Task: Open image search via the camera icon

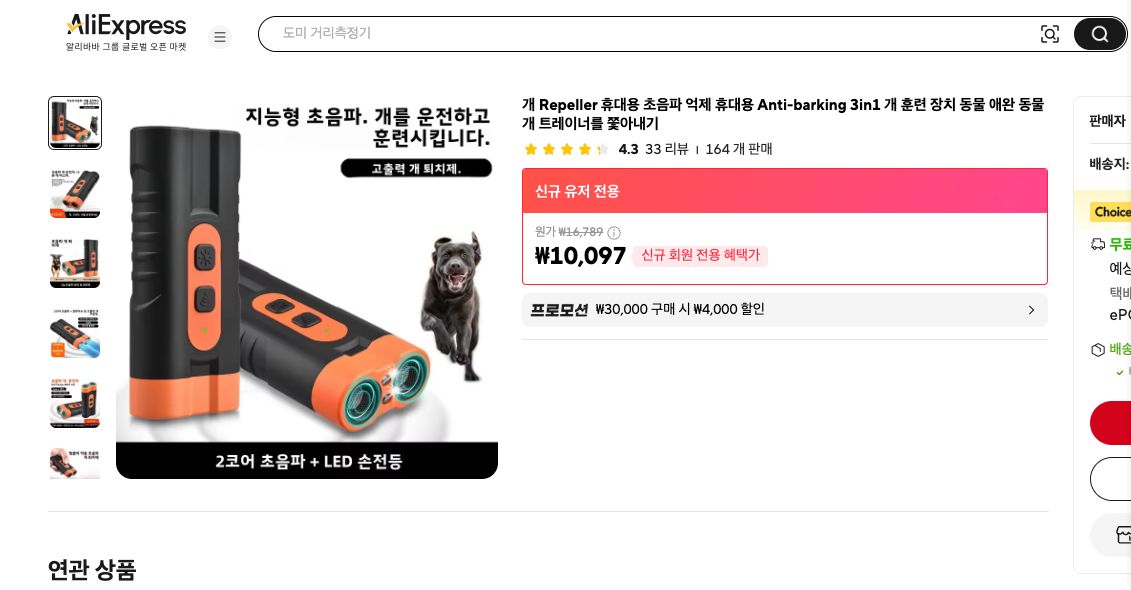Action: (x=1050, y=33)
